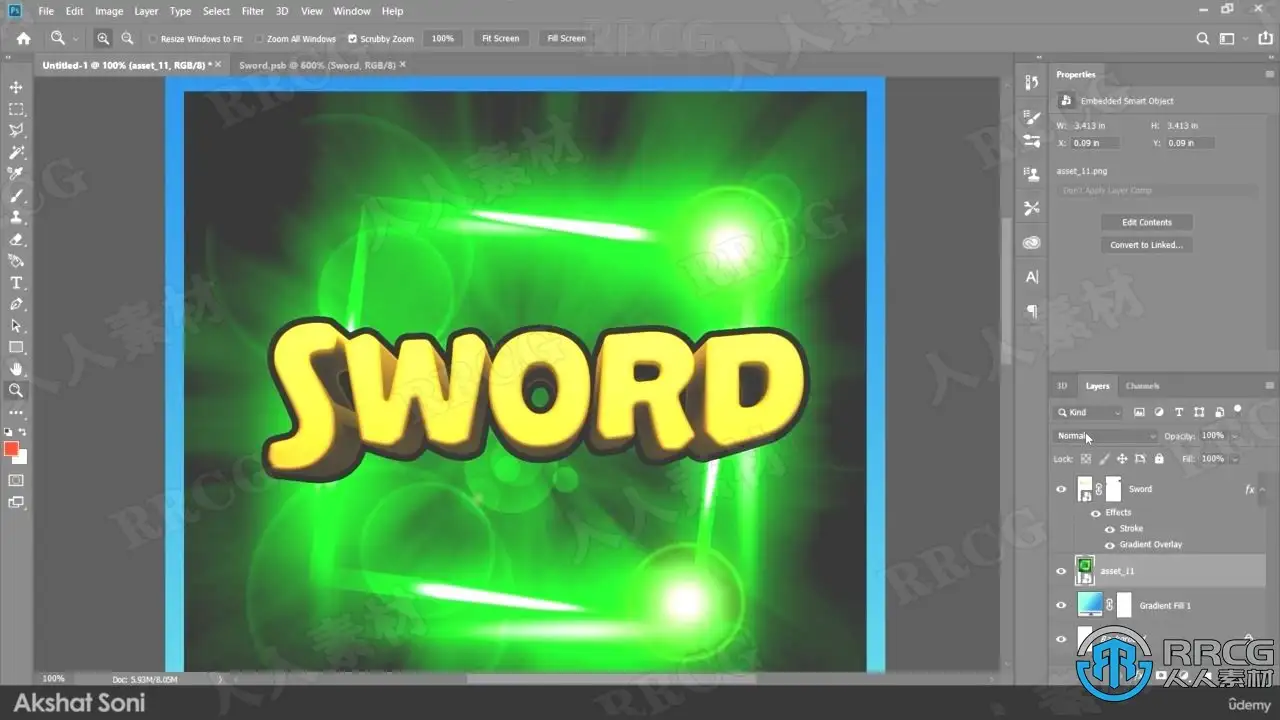Viewport: 1280px width, 720px height.
Task: Lock transparent pixels in Layers panel
Action: pos(1086,459)
